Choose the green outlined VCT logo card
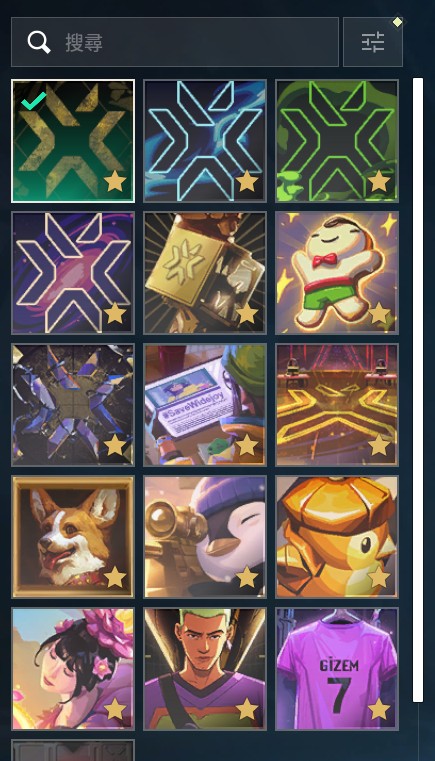Screen dimensions: 435x761 [x=337, y=141]
